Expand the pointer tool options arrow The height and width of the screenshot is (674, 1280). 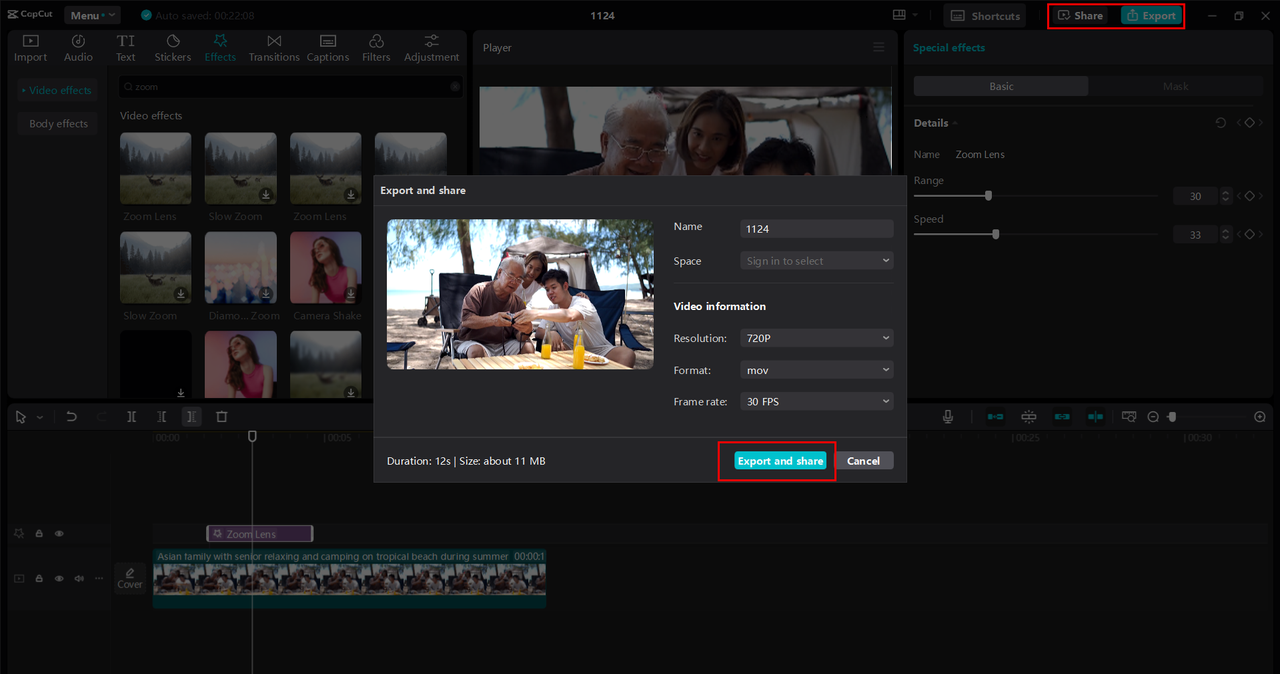(40, 417)
